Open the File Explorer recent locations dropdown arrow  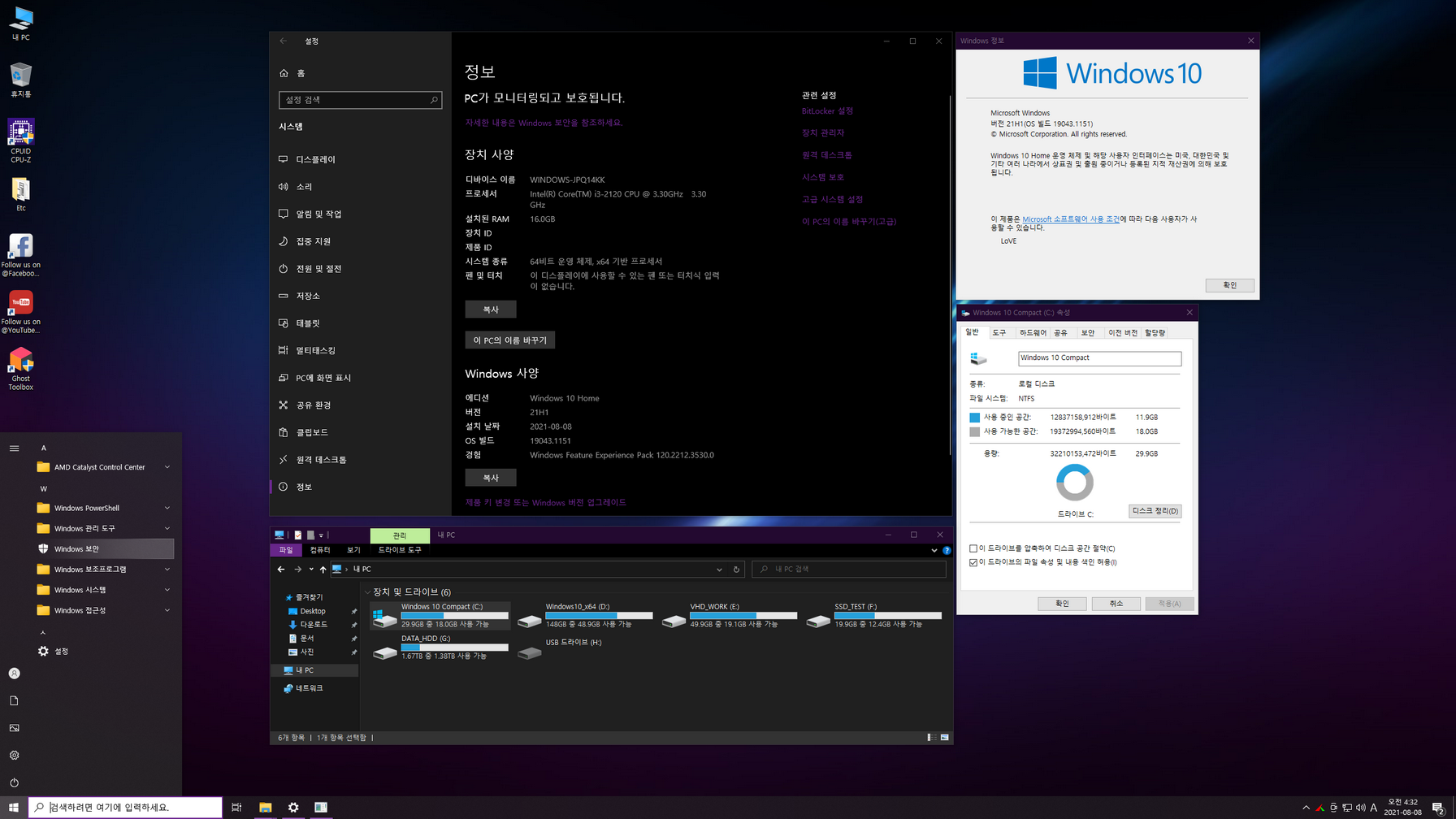(311, 570)
